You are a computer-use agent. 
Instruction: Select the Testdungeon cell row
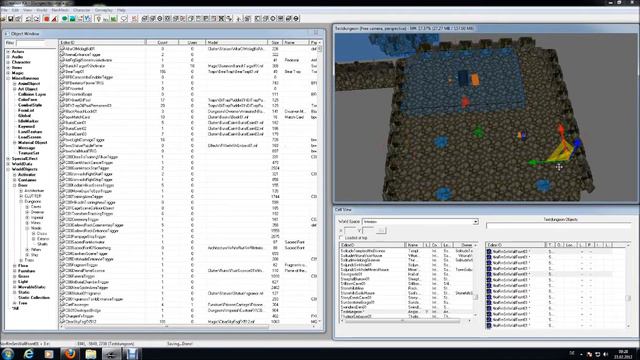[407, 311]
